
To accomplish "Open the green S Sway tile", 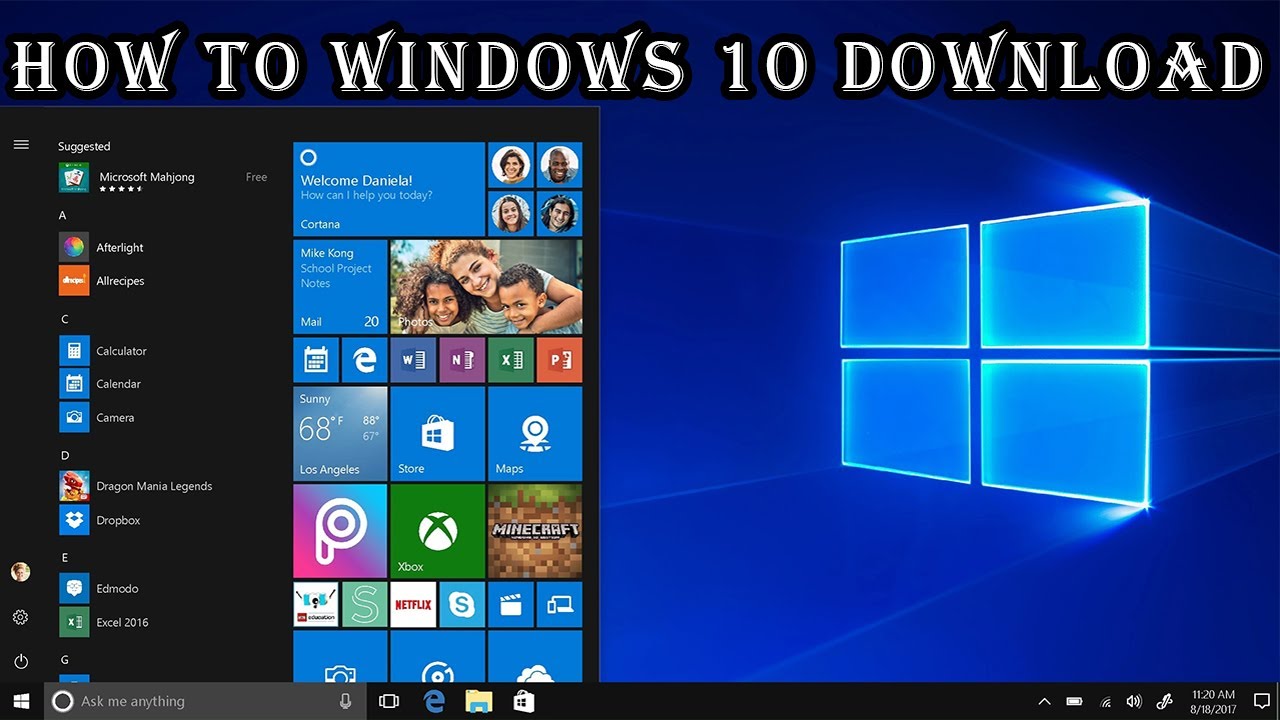I will 364,604.
